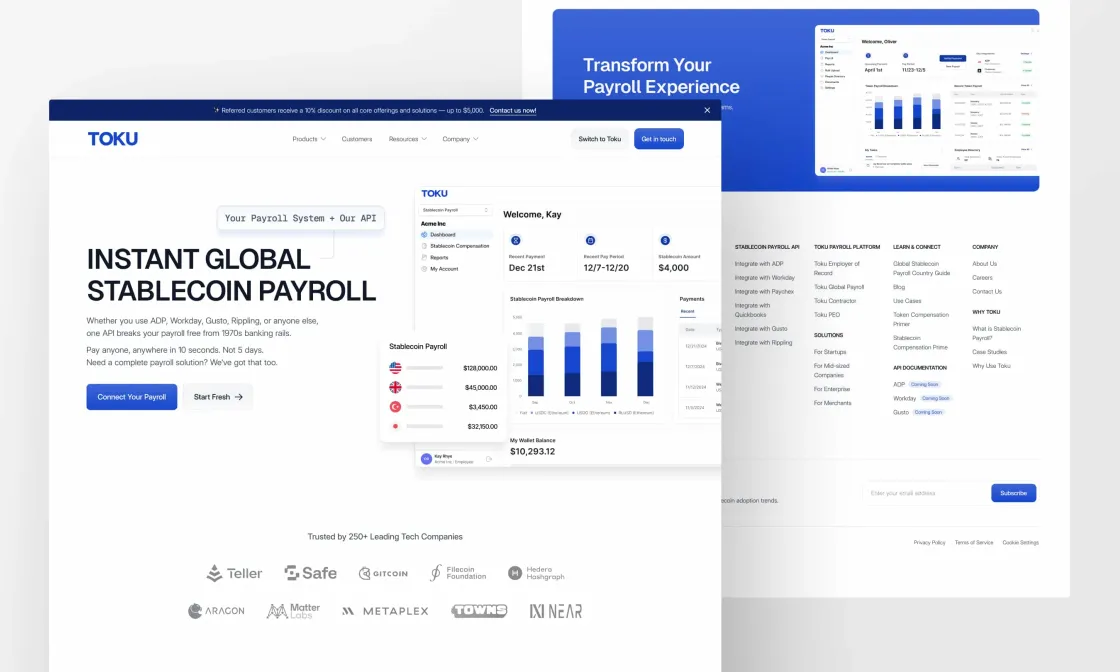Select Stablecoin Compensation in sidebar

[x=456, y=246]
